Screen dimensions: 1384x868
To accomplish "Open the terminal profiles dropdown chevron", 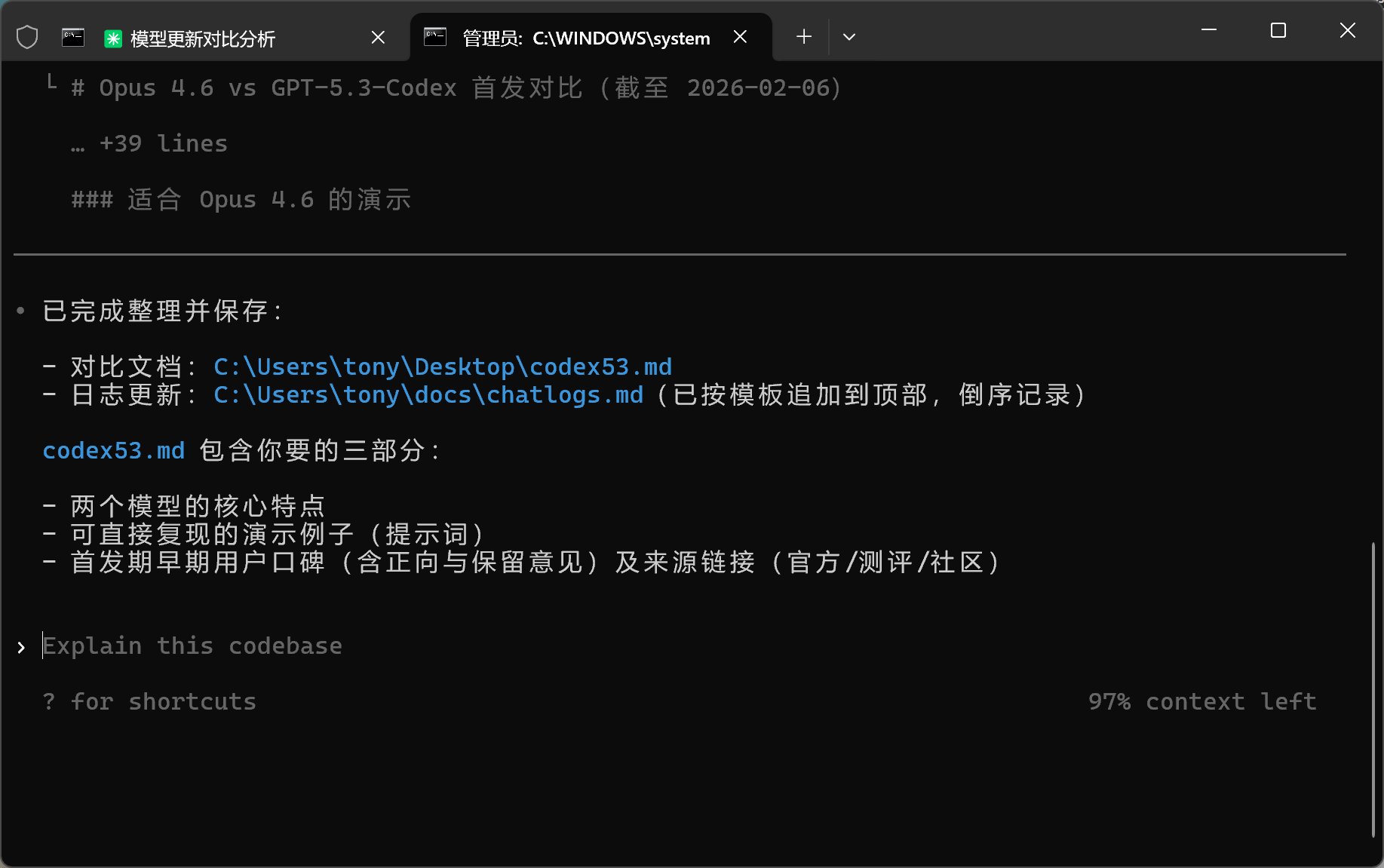I will point(849,37).
